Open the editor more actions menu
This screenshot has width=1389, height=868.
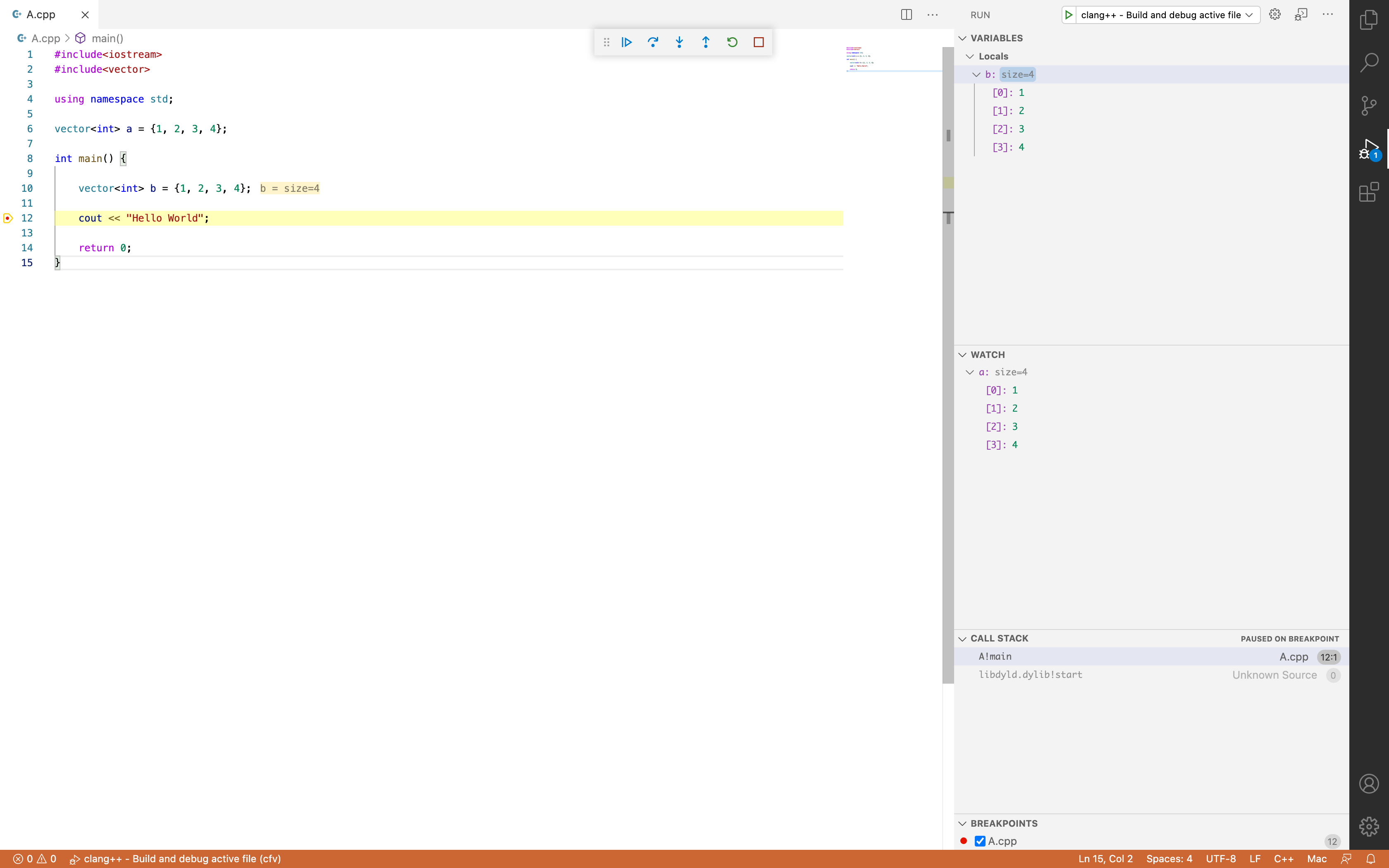point(933,14)
